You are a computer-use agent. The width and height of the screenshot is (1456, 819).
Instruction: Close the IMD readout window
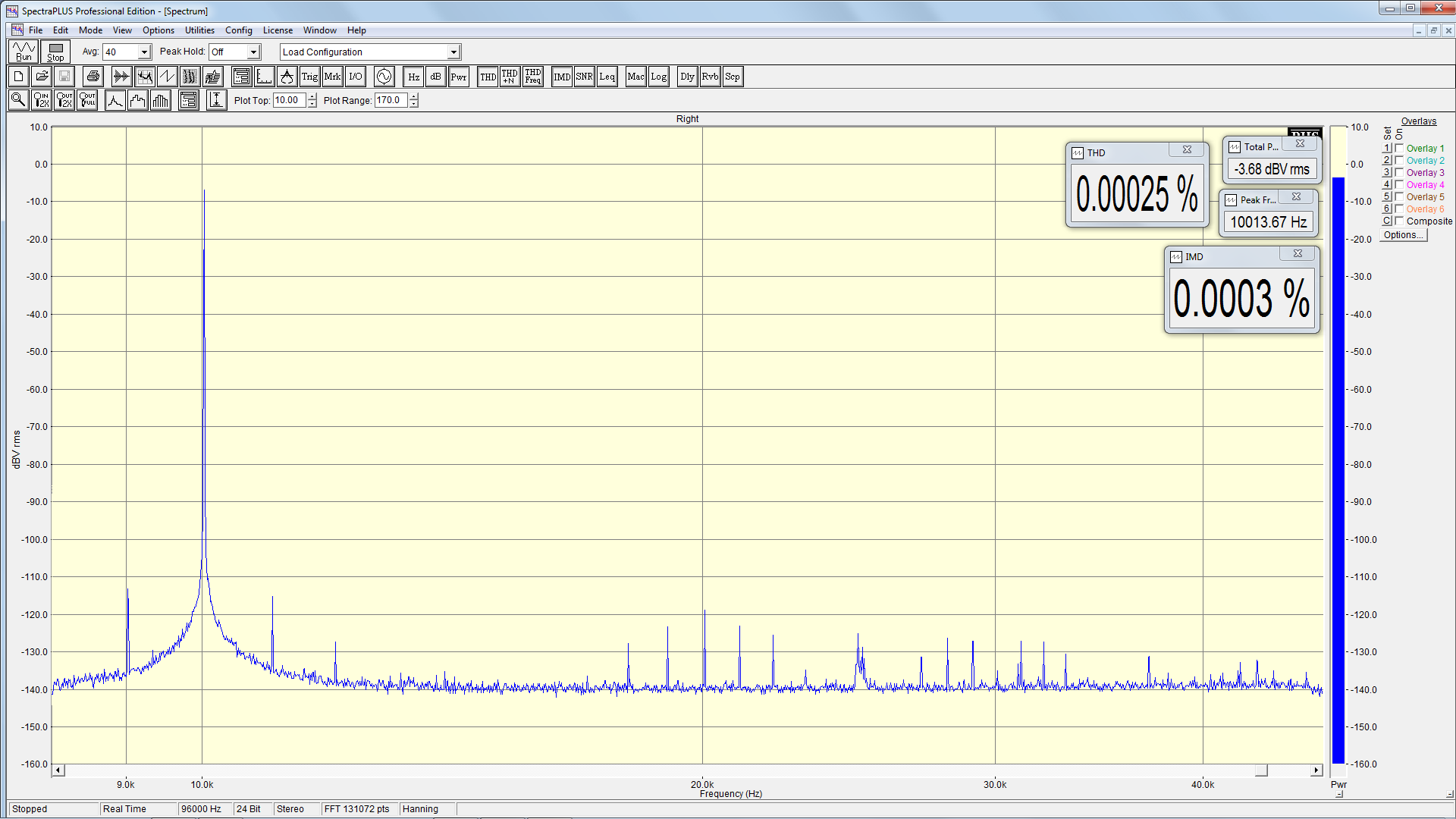(1298, 254)
